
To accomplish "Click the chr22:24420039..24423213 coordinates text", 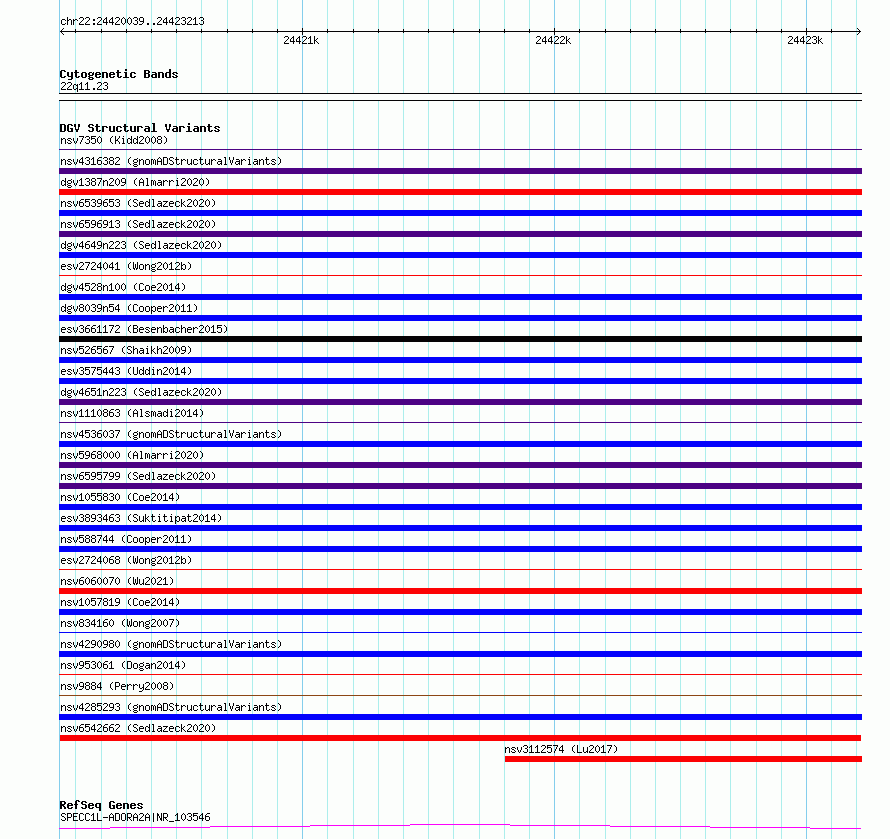I will coord(132,22).
